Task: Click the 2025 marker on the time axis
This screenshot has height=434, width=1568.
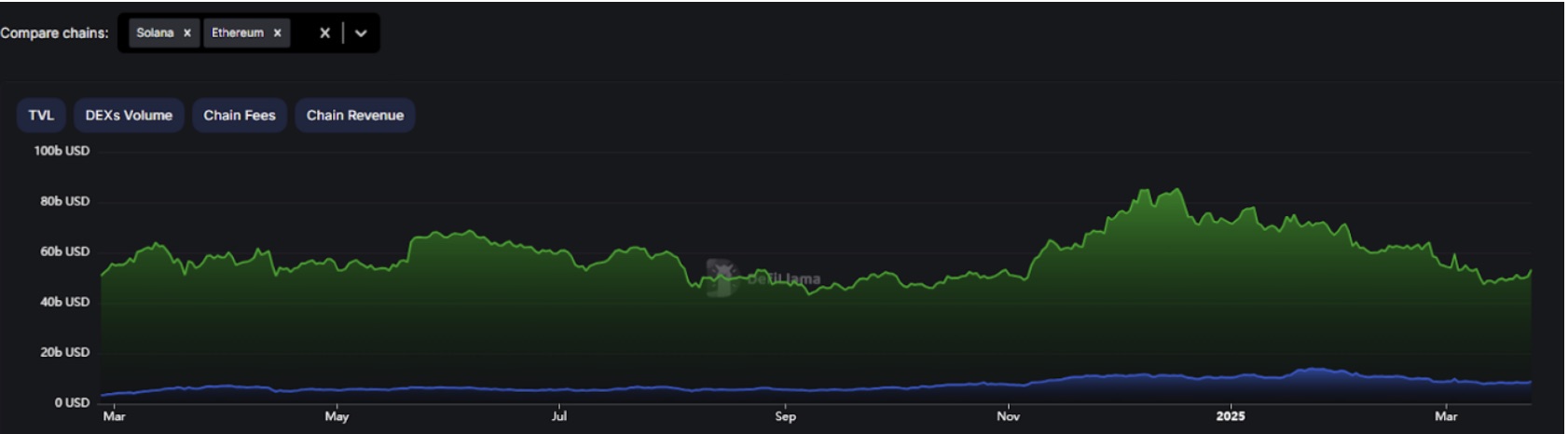Action: coord(1230,416)
